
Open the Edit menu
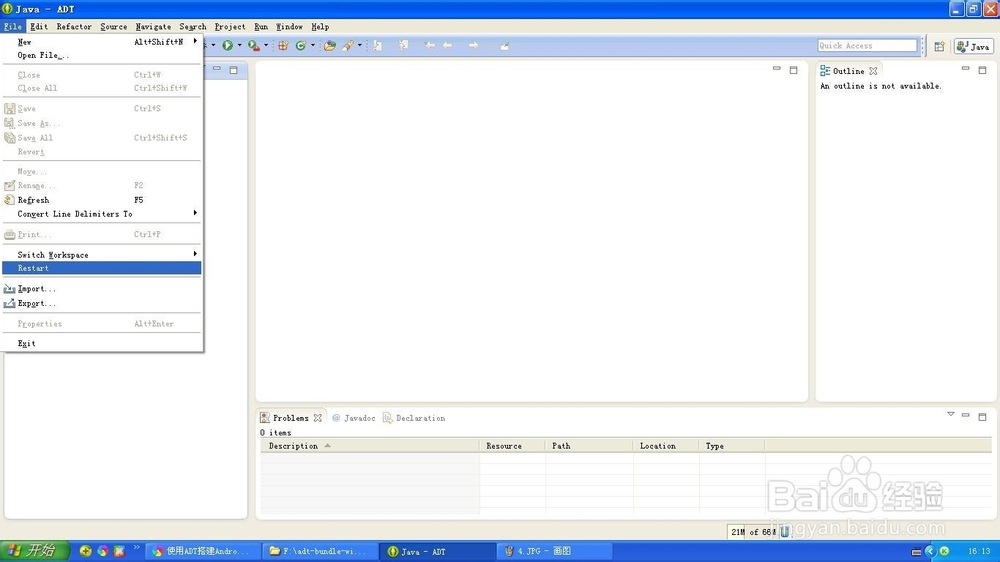(39, 27)
